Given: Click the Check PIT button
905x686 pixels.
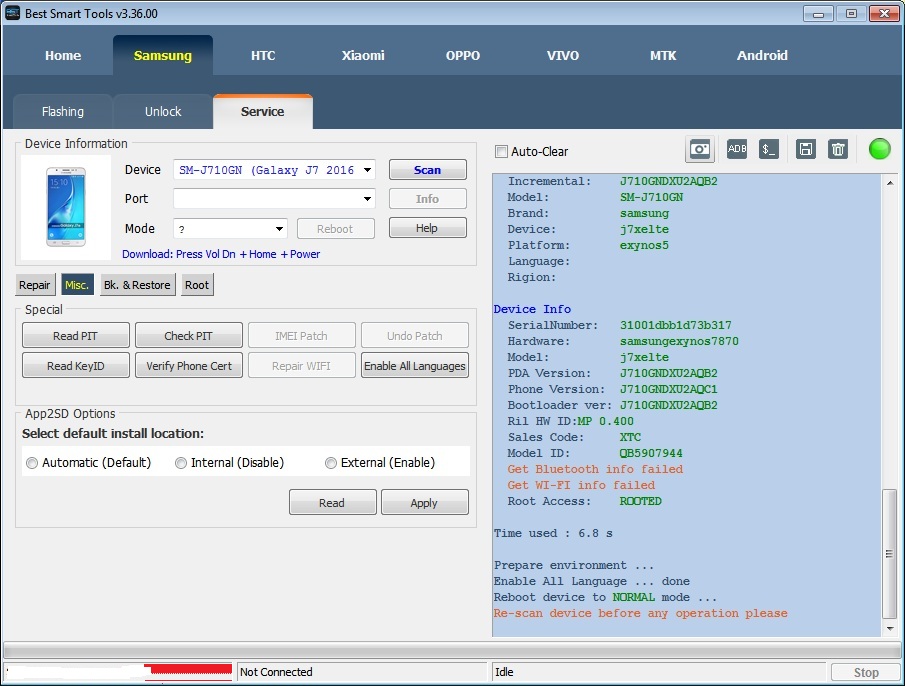Looking at the screenshot, I should (189, 336).
